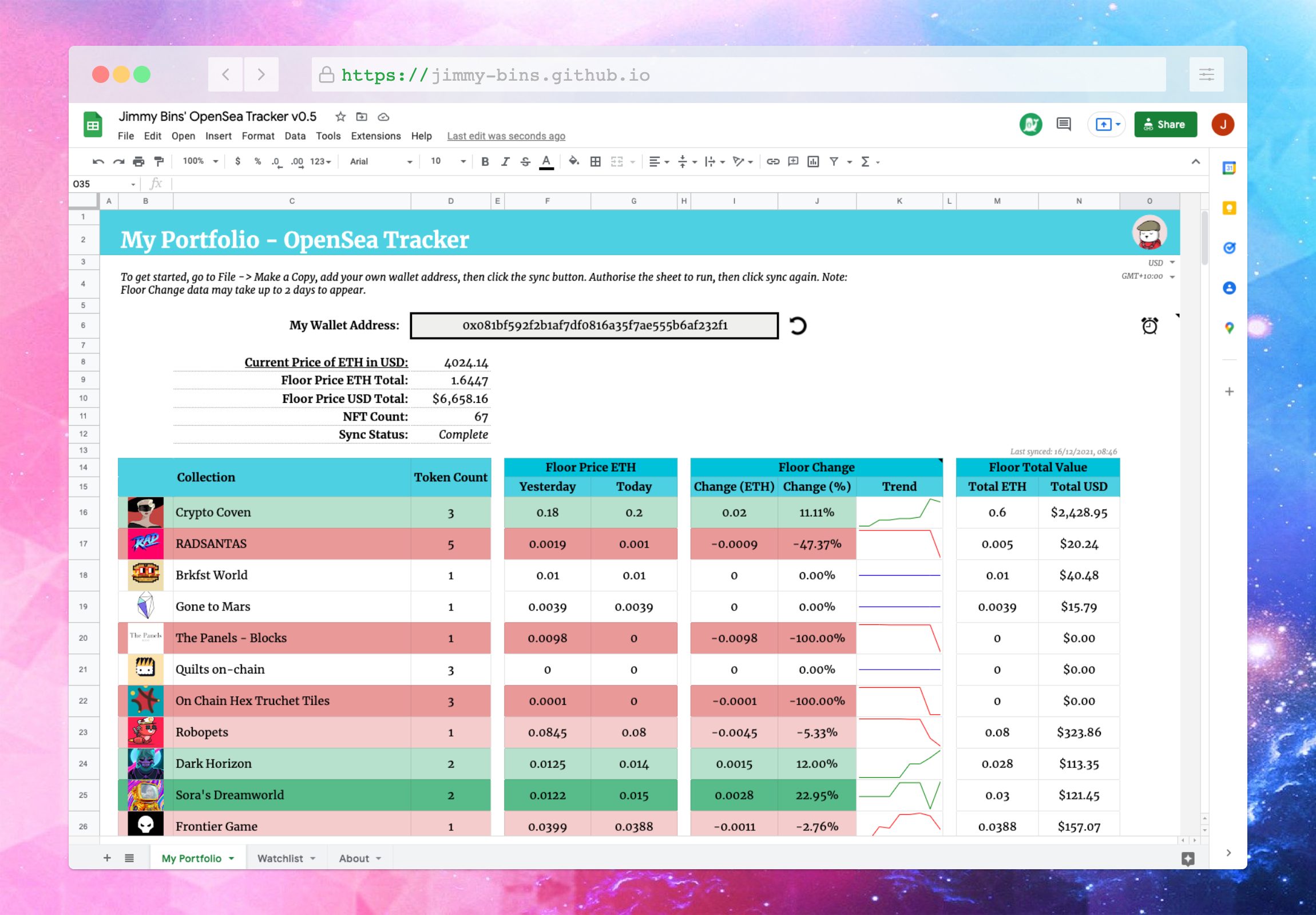Open Google Tasks side panel icon
Viewport: 1316px width, 915px height.
(x=1229, y=248)
